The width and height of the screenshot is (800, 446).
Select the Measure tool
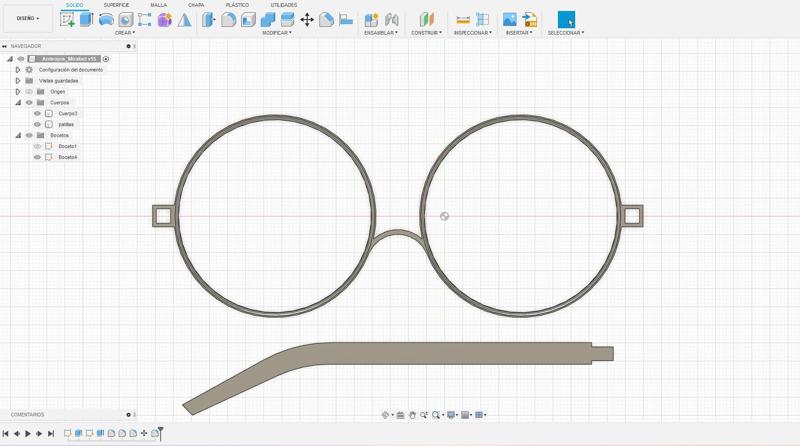coord(463,20)
